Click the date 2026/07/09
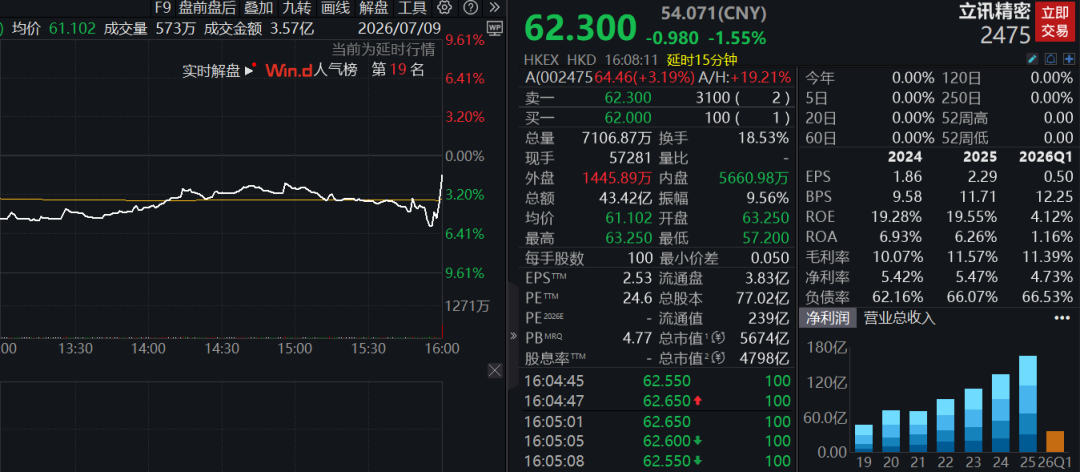Image resolution: width=1080 pixels, height=472 pixels. [399, 28]
